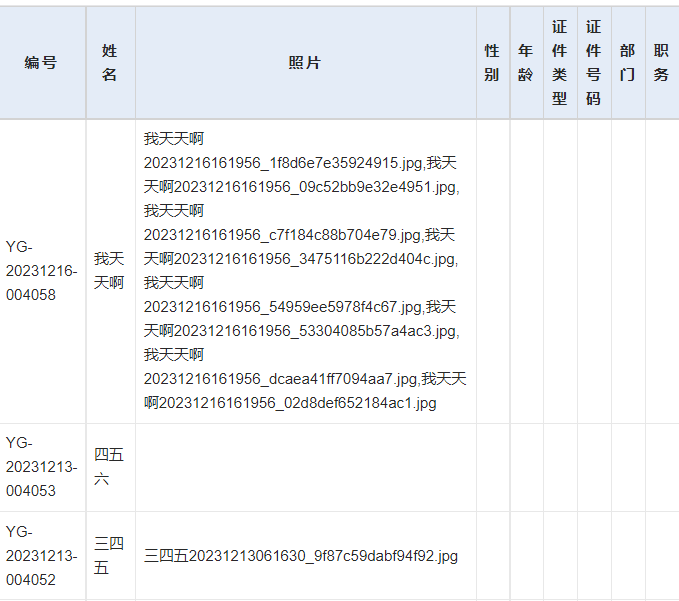This screenshot has height=601, width=679.
Task: Click the name cell 我天天啊
Action: (110, 271)
